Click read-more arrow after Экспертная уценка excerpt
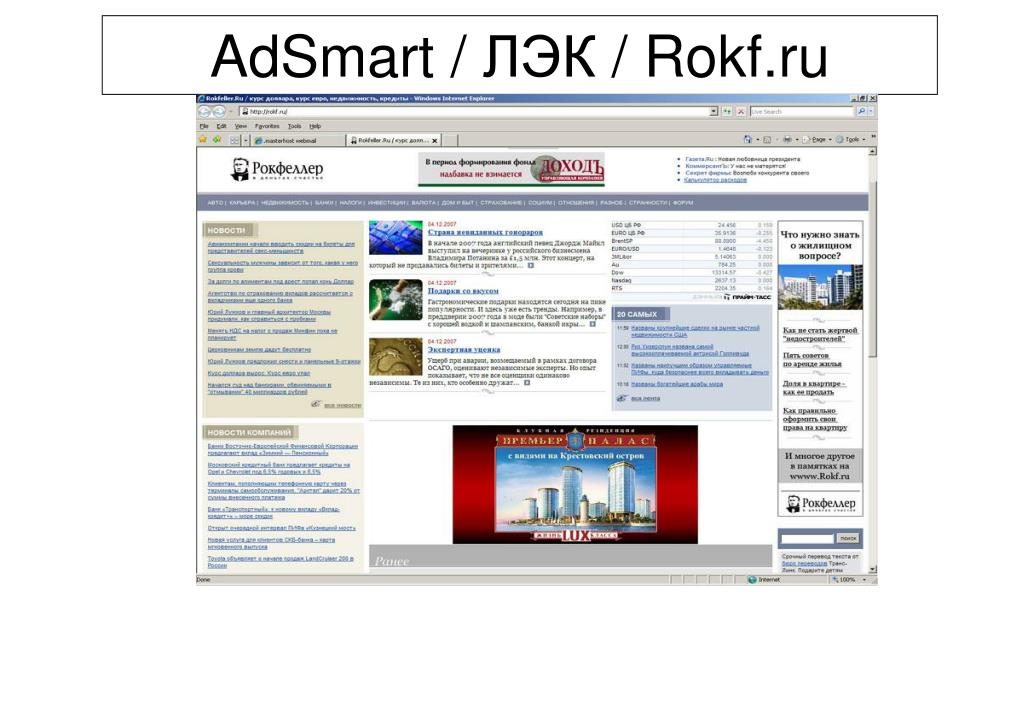 [527, 383]
